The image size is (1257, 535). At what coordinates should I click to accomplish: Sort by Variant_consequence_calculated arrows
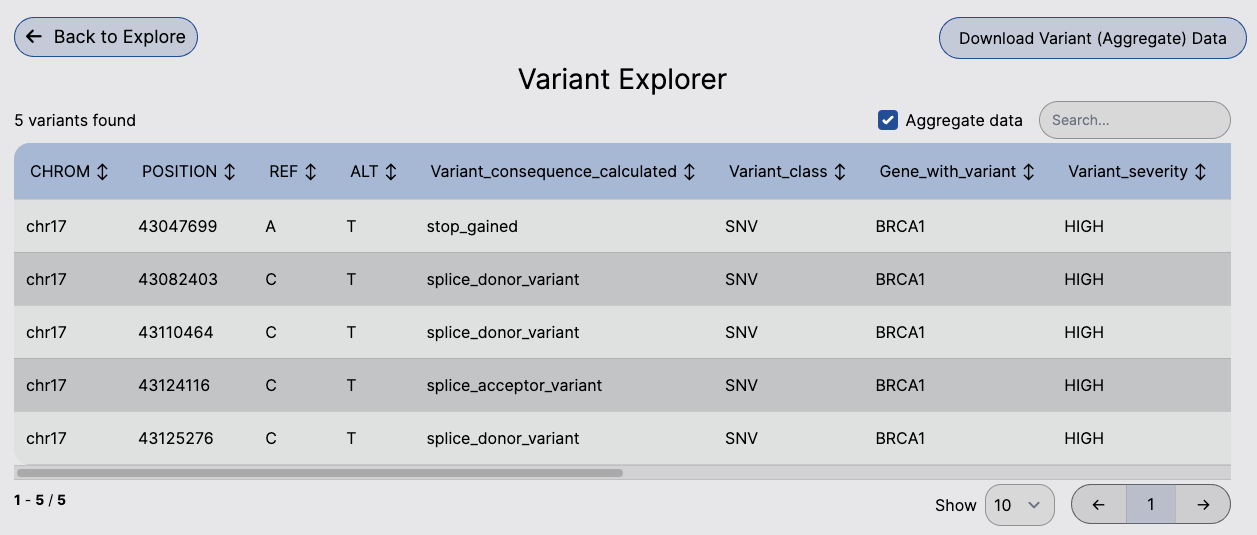pyautogui.click(x=689, y=172)
